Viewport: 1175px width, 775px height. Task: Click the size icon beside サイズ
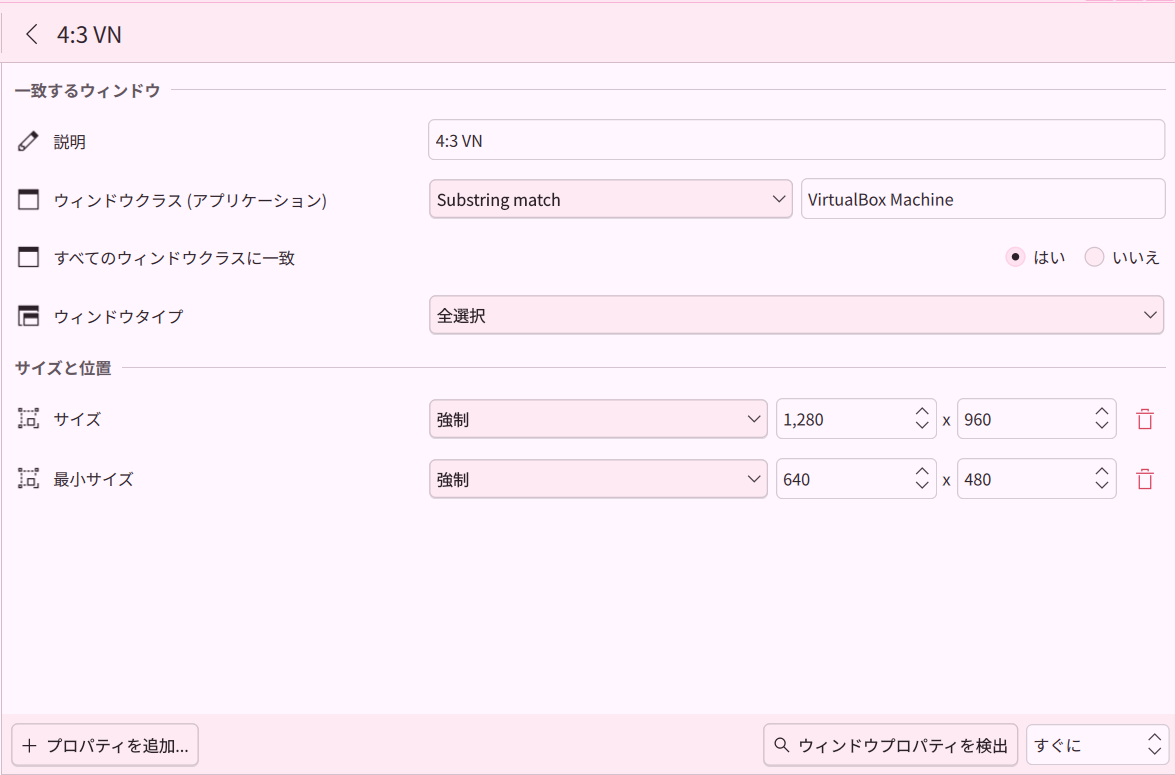28,419
